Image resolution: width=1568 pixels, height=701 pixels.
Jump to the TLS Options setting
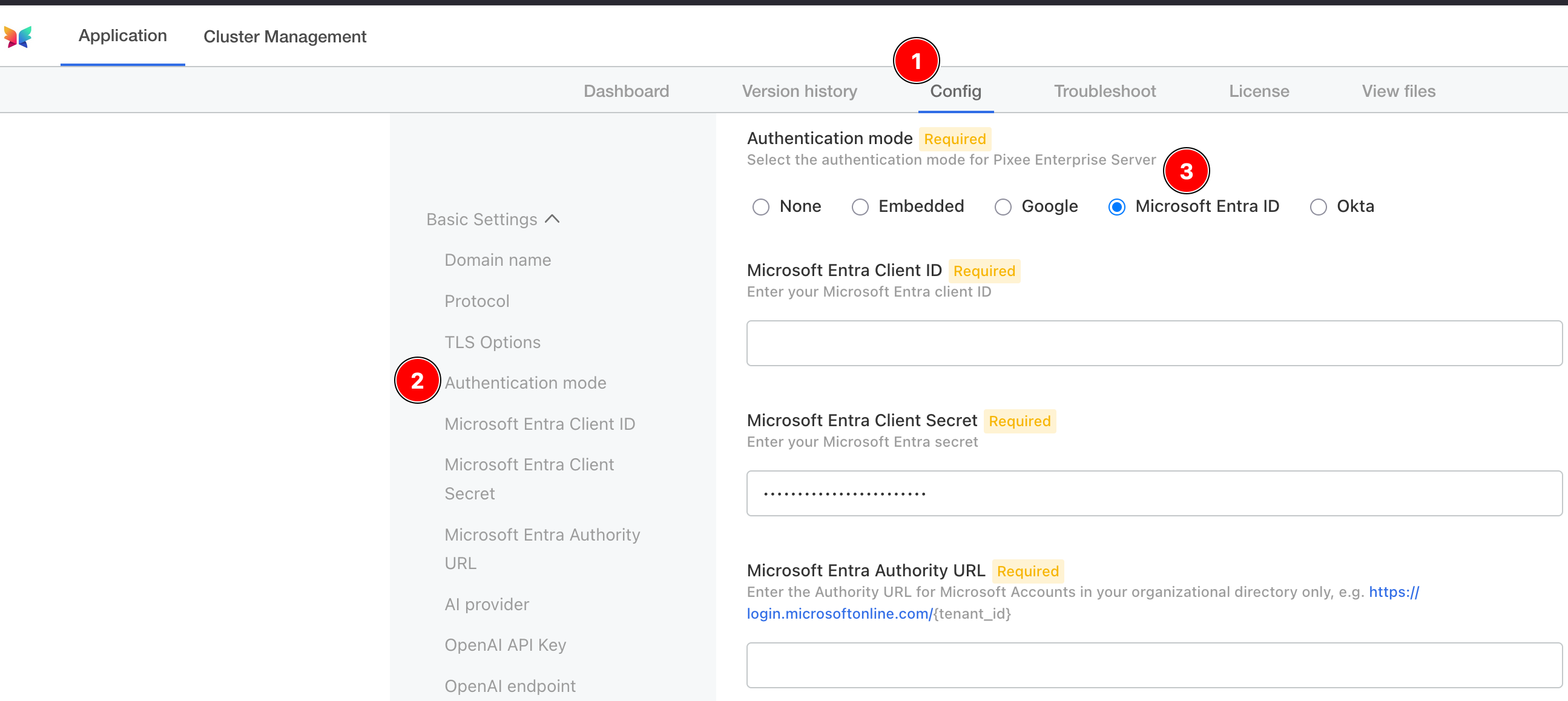point(492,342)
